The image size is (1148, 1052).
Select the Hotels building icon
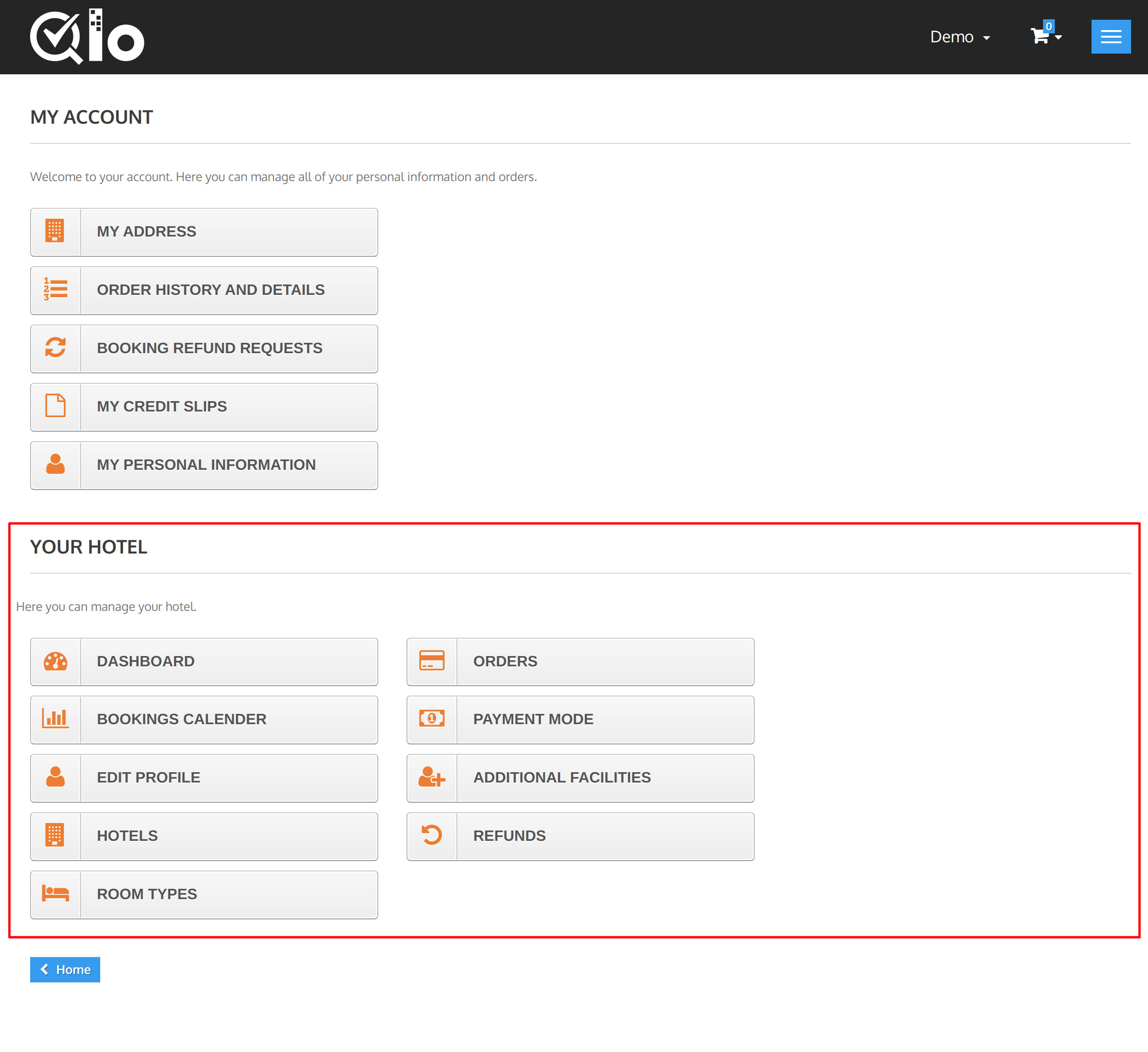pyautogui.click(x=55, y=836)
